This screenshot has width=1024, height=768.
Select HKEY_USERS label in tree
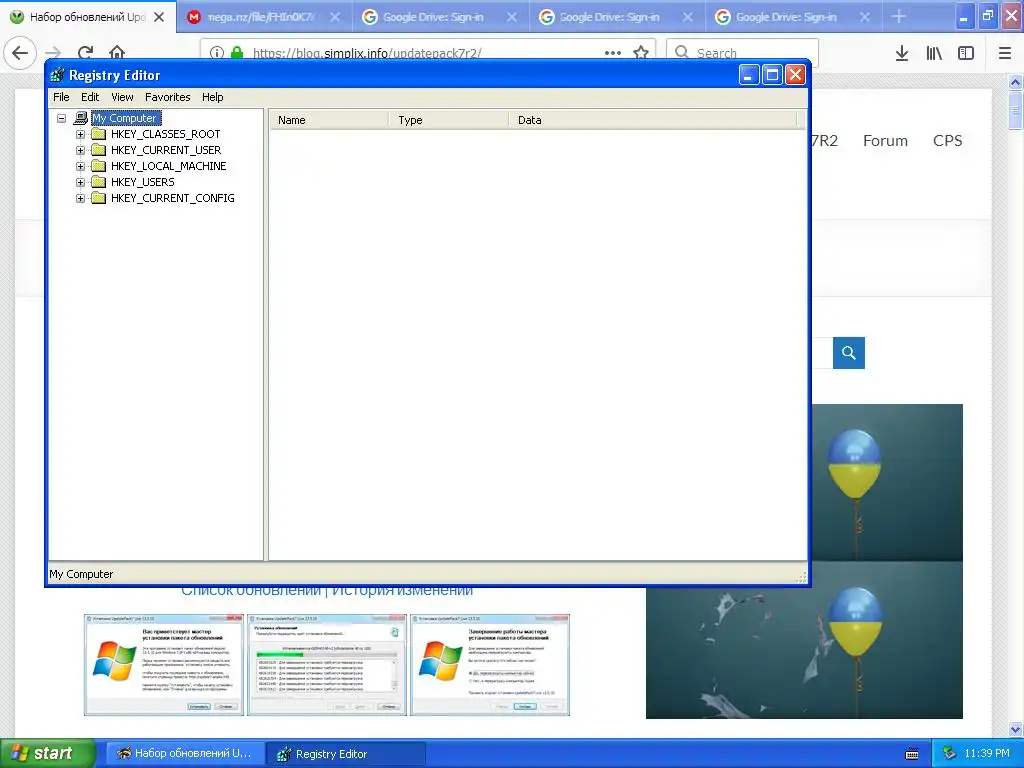[x=142, y=182]
